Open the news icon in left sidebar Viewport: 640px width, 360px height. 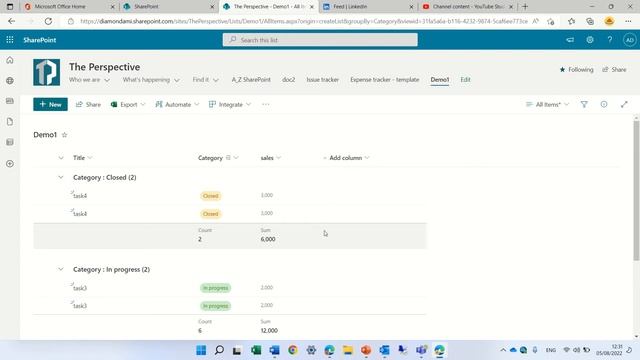10,101
